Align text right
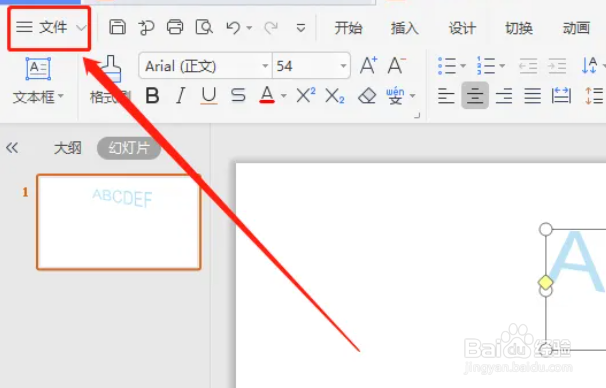 504,96
